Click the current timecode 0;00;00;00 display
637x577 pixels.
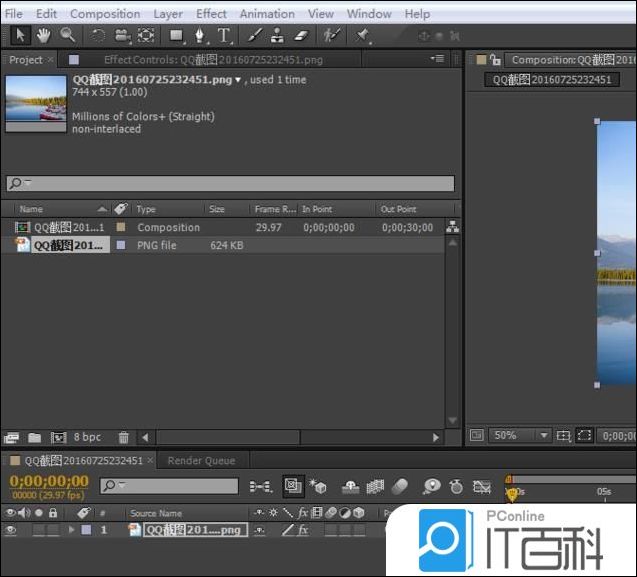pos(49,481)
